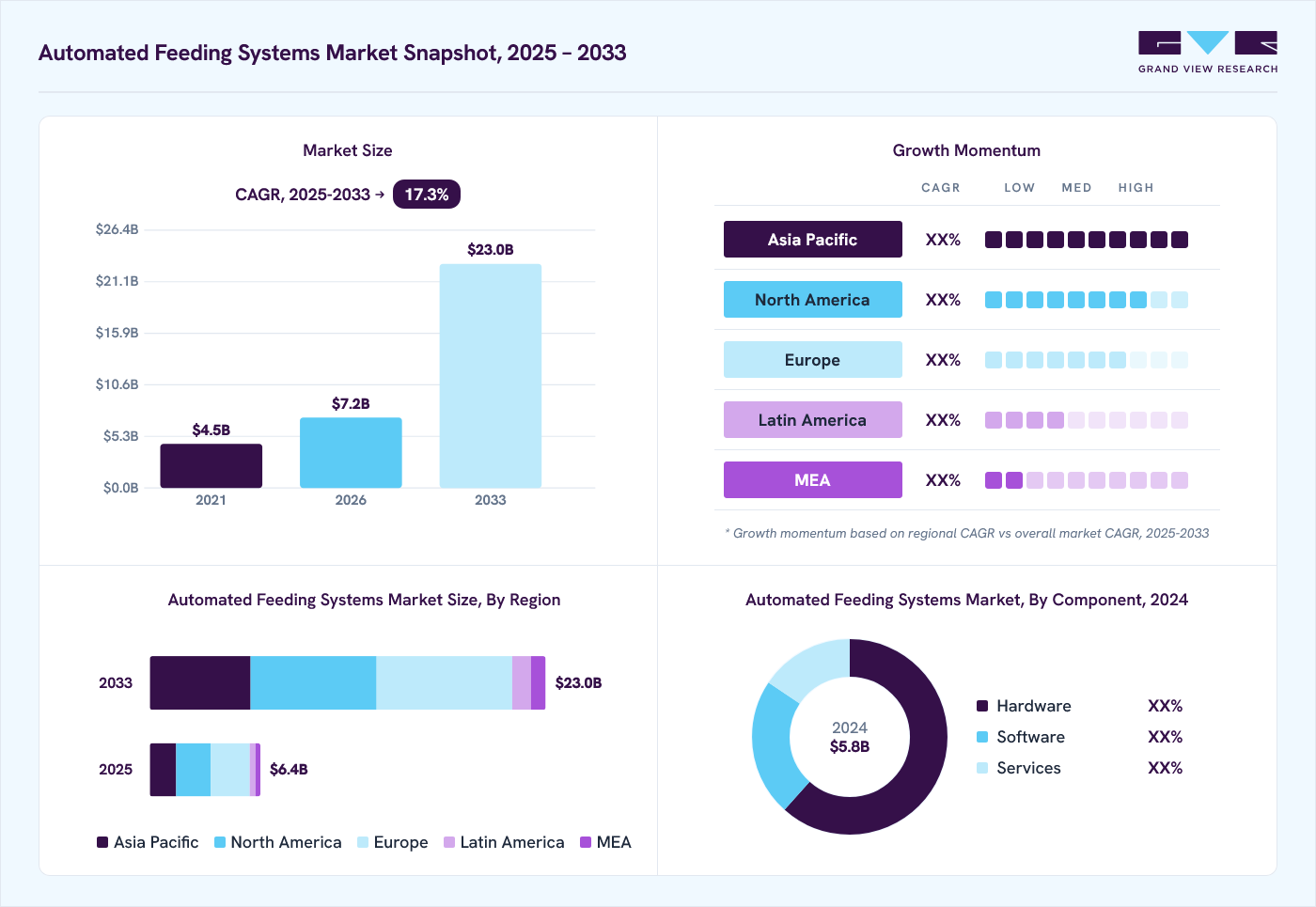Click the Europe segment in 2033 stacked bar
This screenshot has height=907, width=1316.
(x=444, y=683)
